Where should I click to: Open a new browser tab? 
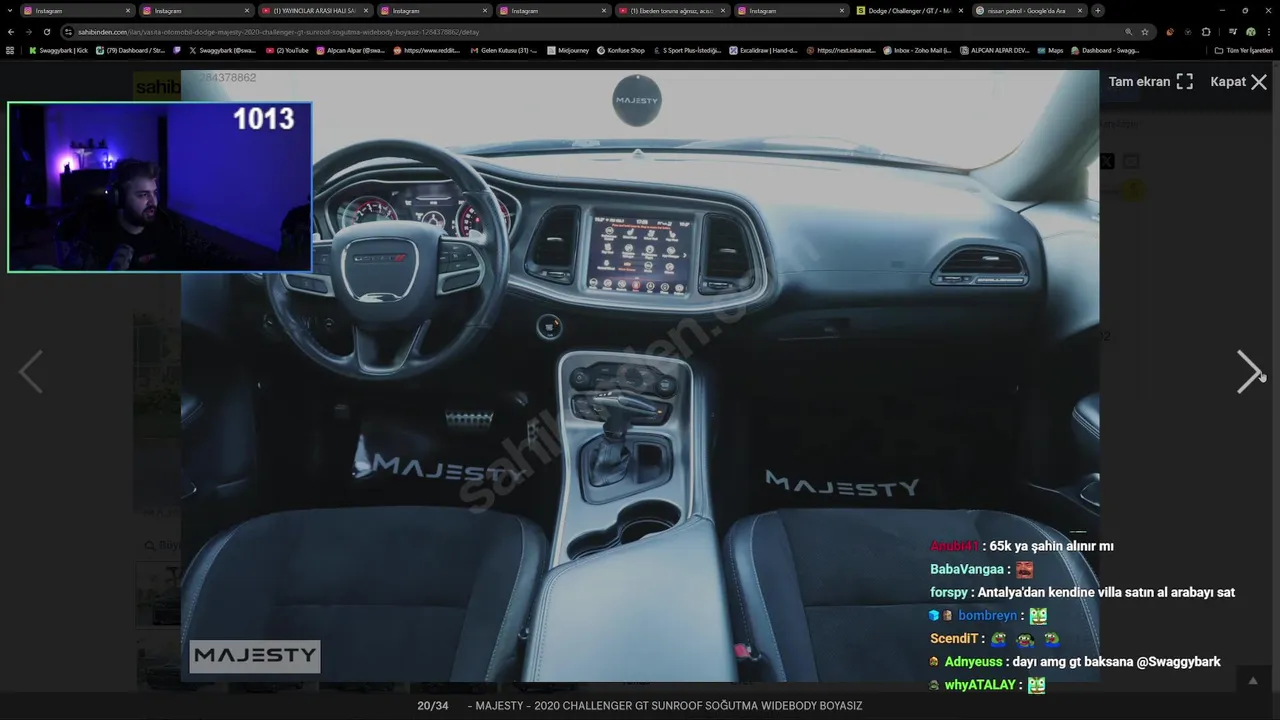click(x=1098, y=11)
